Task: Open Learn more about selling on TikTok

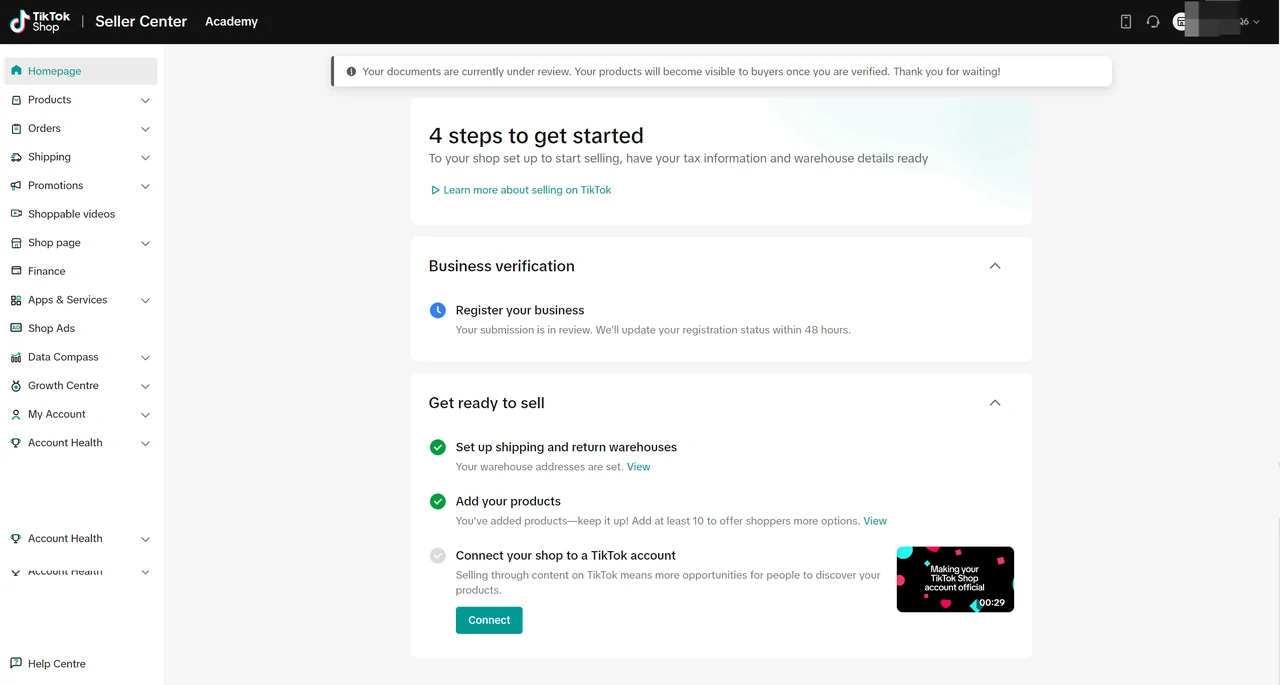Action: [x=526, y=190]
